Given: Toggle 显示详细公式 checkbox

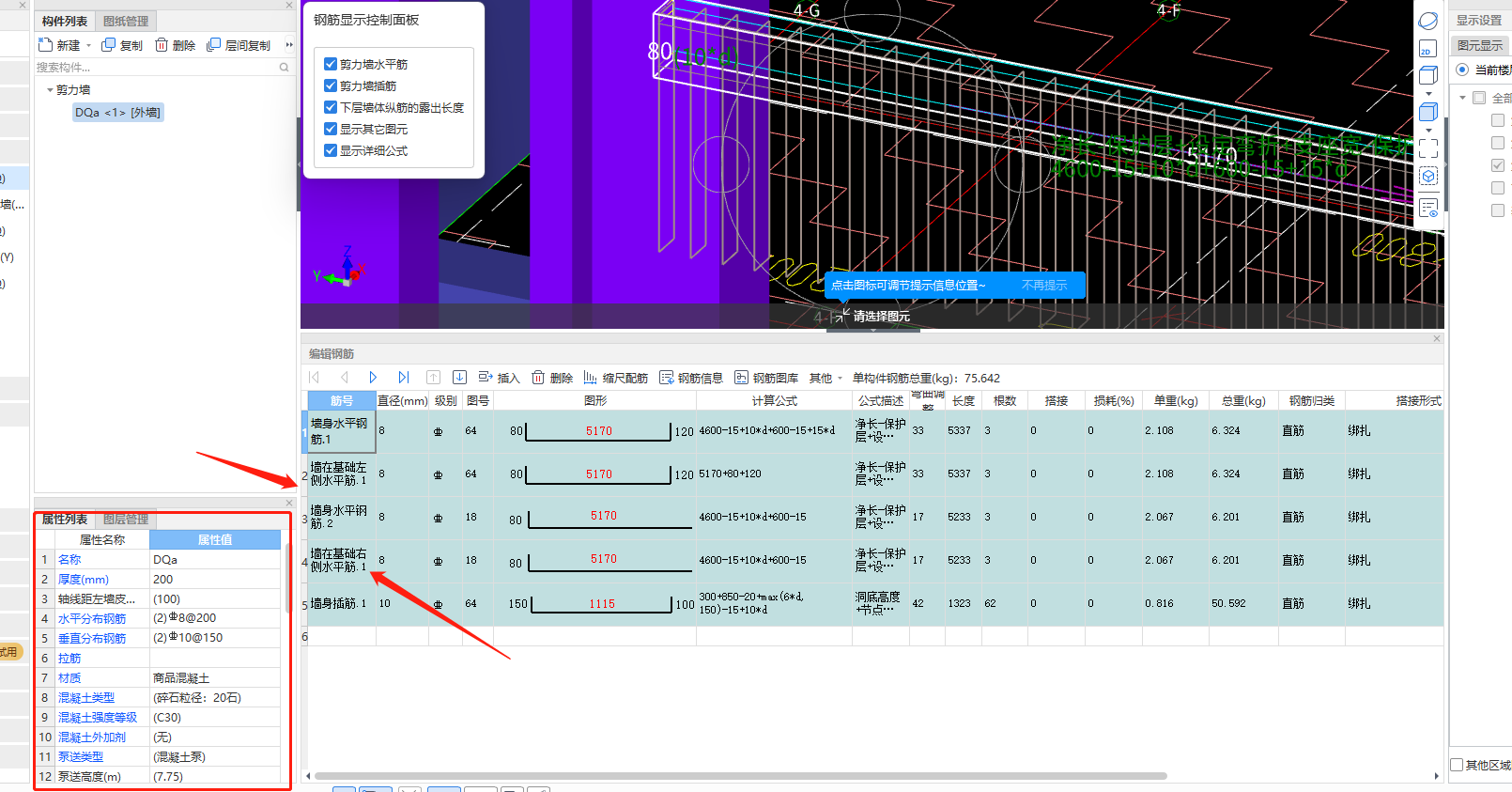Looking at the screenshot, I should 331,150.
